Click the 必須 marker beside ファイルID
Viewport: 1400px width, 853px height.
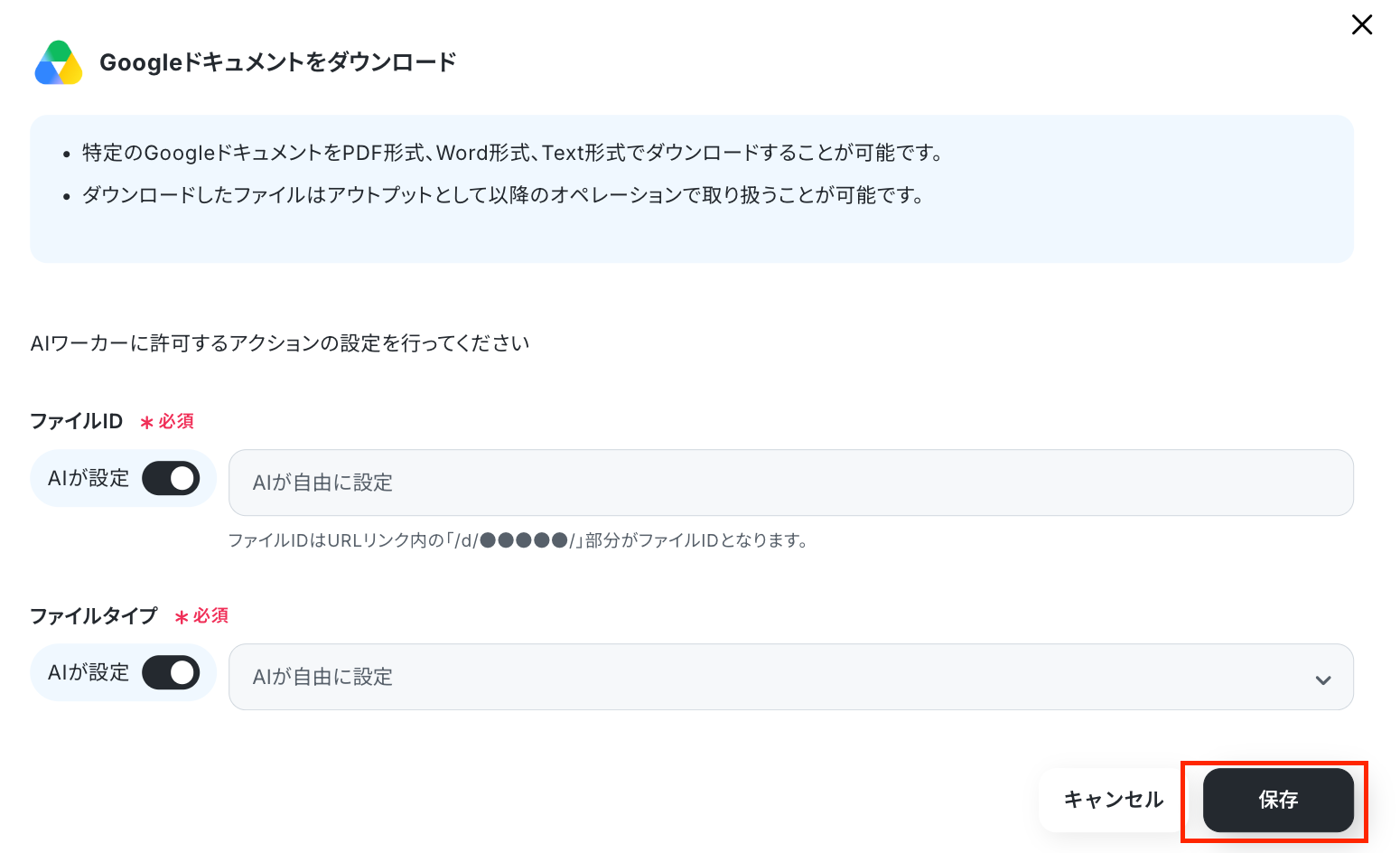tap(167, 421)
